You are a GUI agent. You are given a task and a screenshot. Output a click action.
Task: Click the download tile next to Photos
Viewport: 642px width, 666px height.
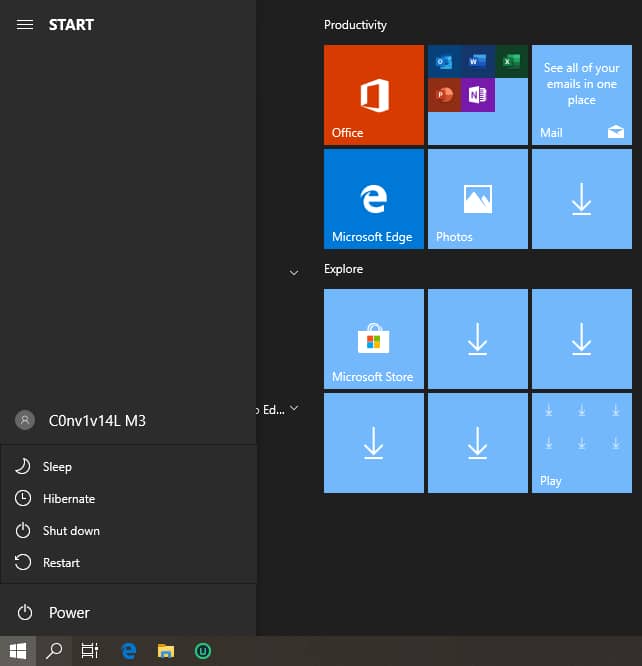[582, 199]
